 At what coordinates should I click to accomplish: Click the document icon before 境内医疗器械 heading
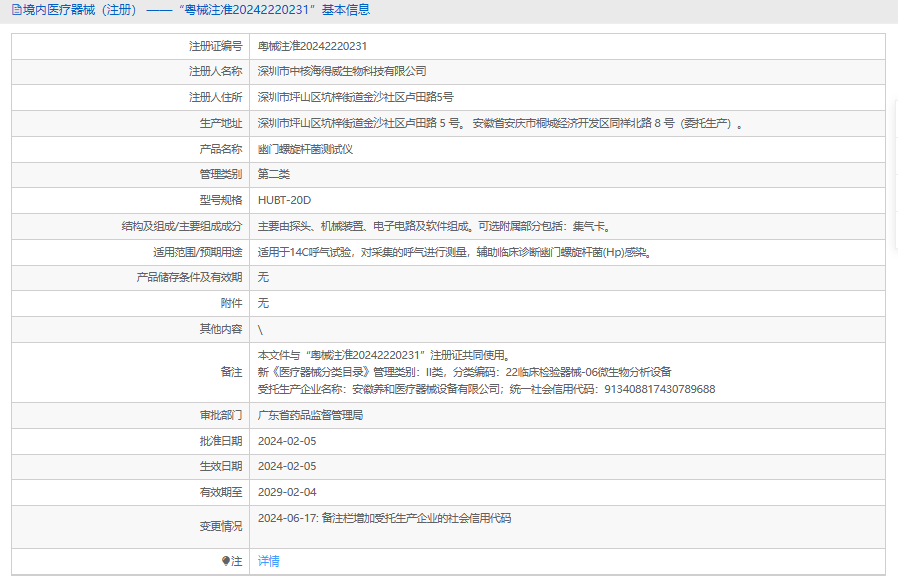pyautogui.click(x=17, y=10)
